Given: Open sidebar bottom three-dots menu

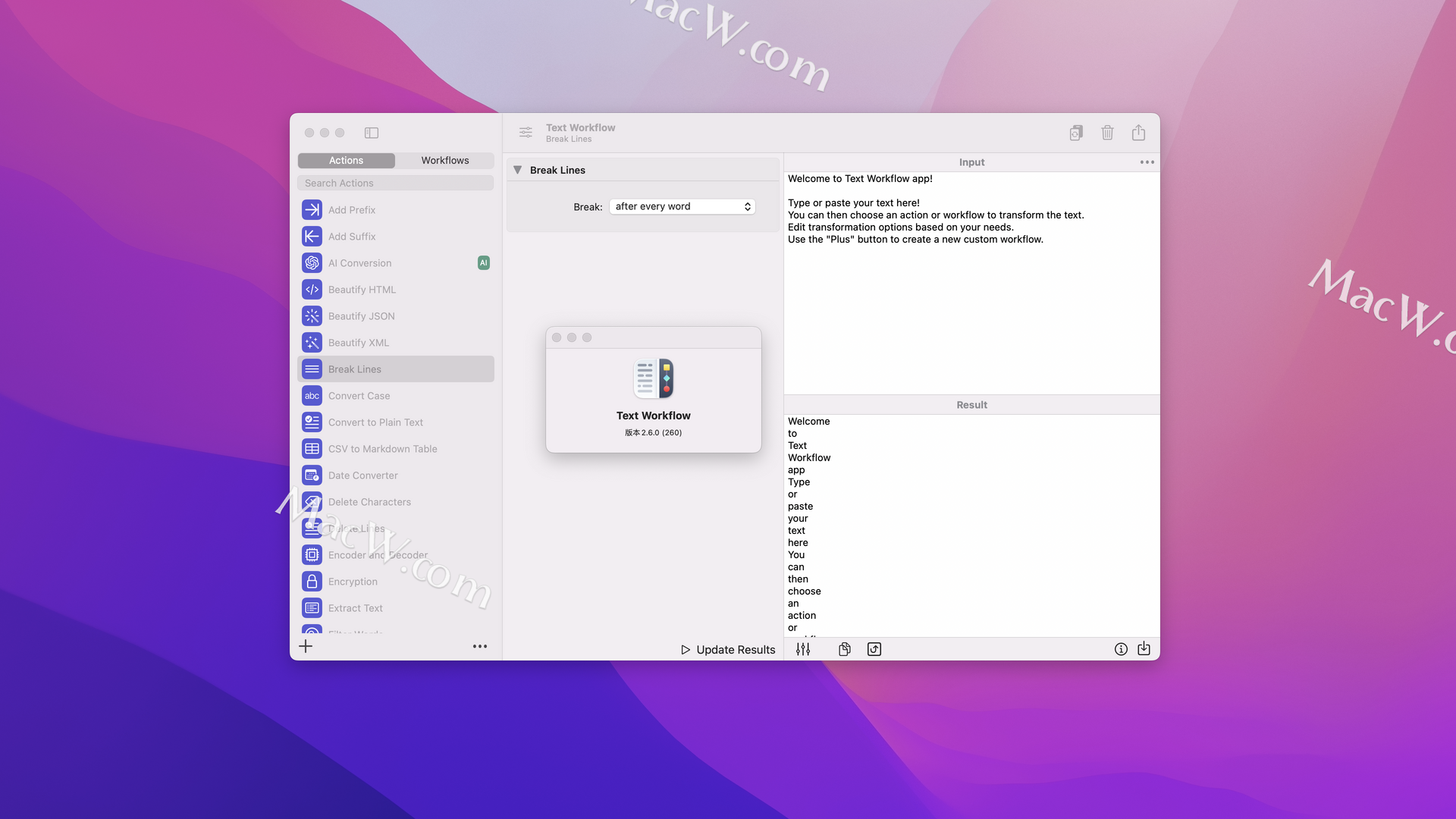Looking at the screenshot, I should click(480, 646).
